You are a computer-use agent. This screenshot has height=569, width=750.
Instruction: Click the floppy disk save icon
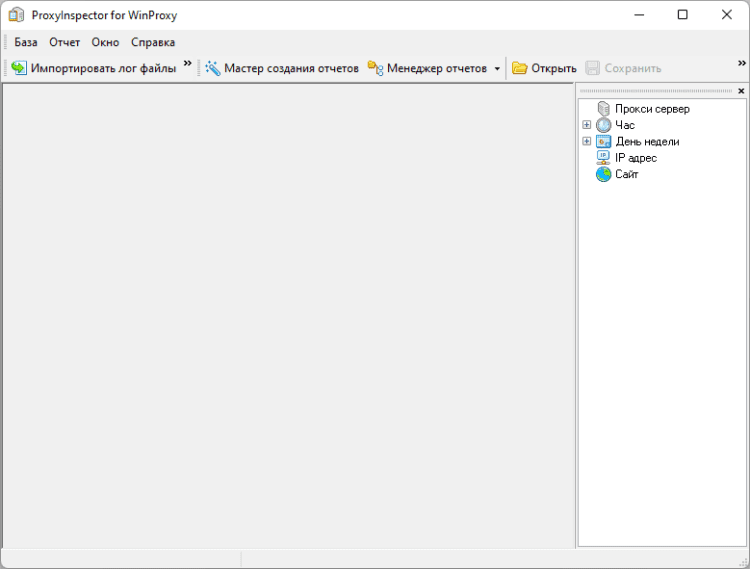tap(593, 68)
